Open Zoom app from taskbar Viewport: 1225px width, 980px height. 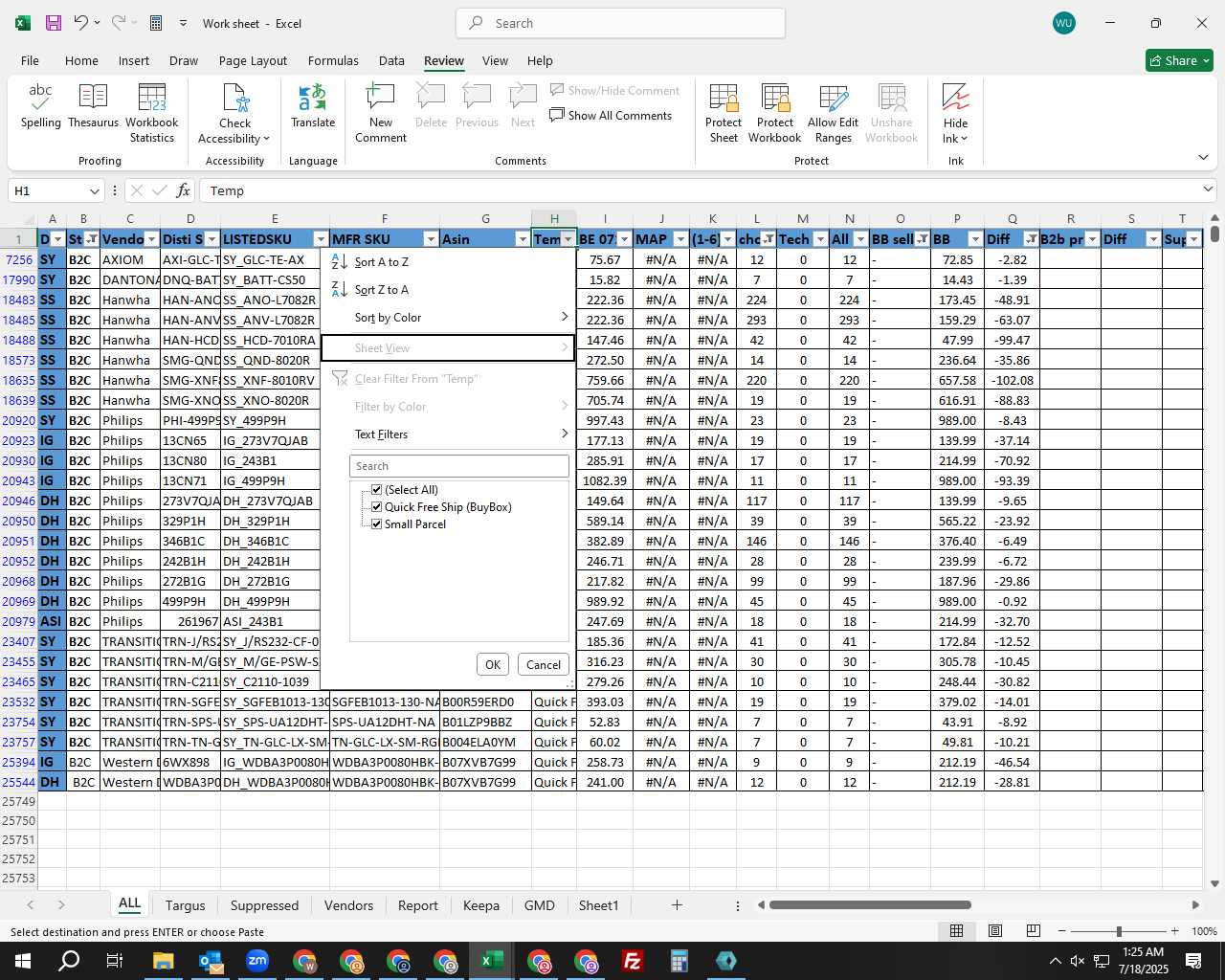pos(256,961)
